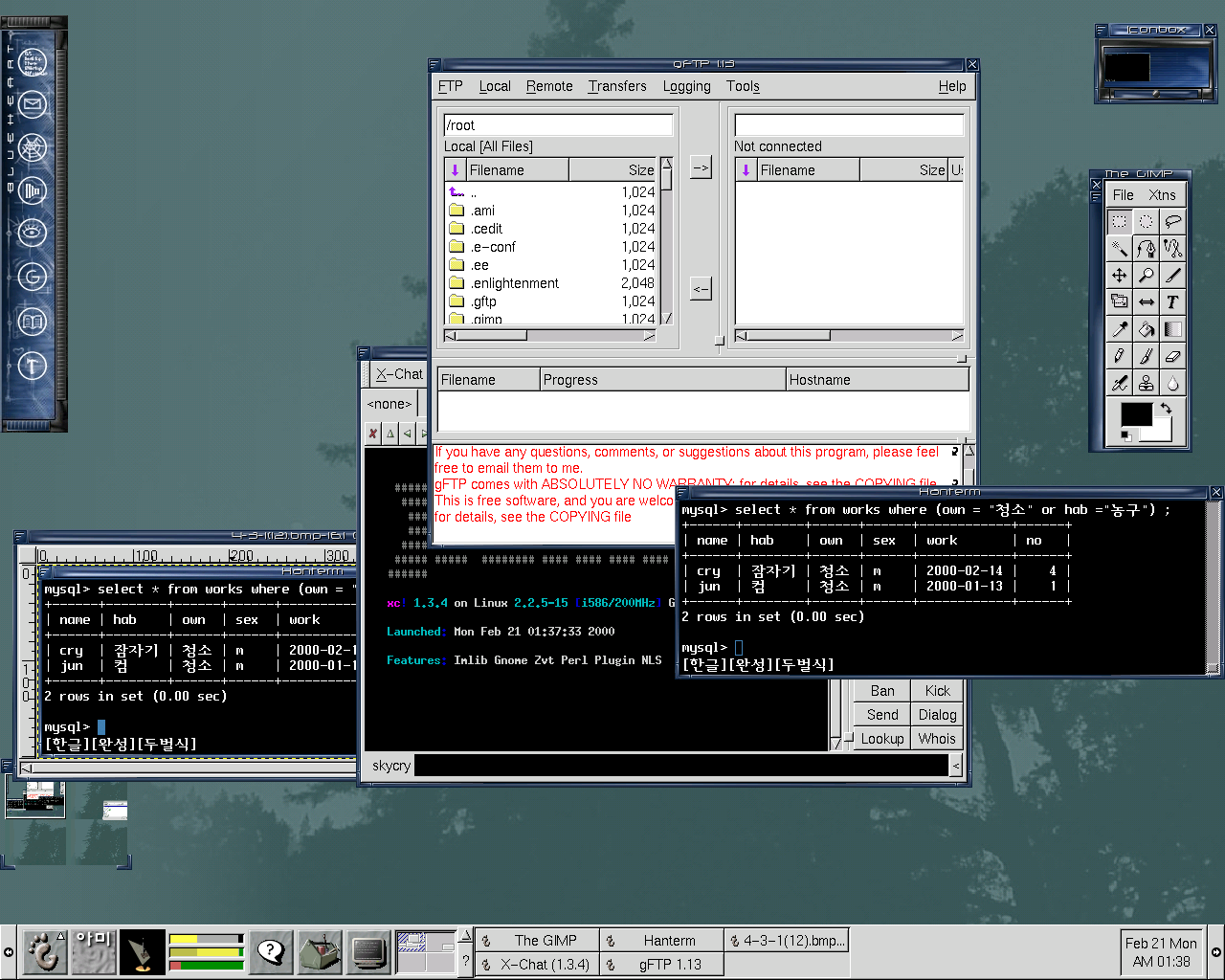1225x980 pixels.
Task: Click the envelope mail icon in BlueHeart dock
Action: (33, 104)
